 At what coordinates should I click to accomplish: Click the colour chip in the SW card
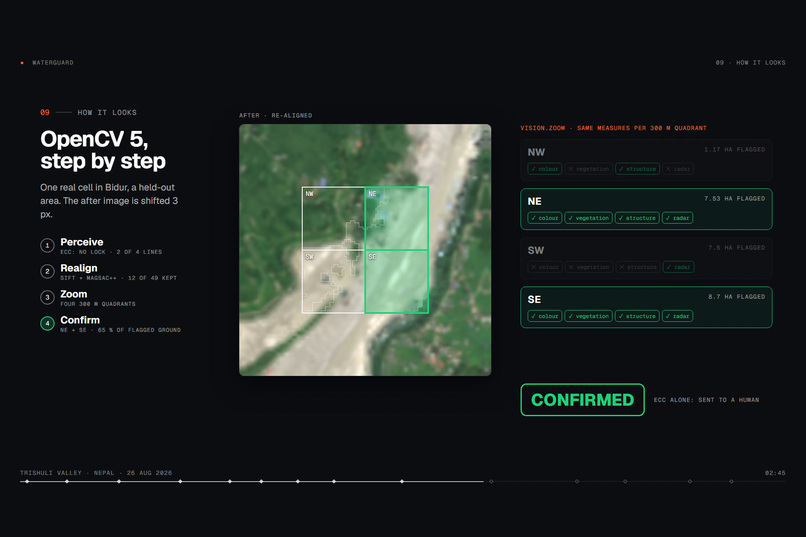[544, 267]
